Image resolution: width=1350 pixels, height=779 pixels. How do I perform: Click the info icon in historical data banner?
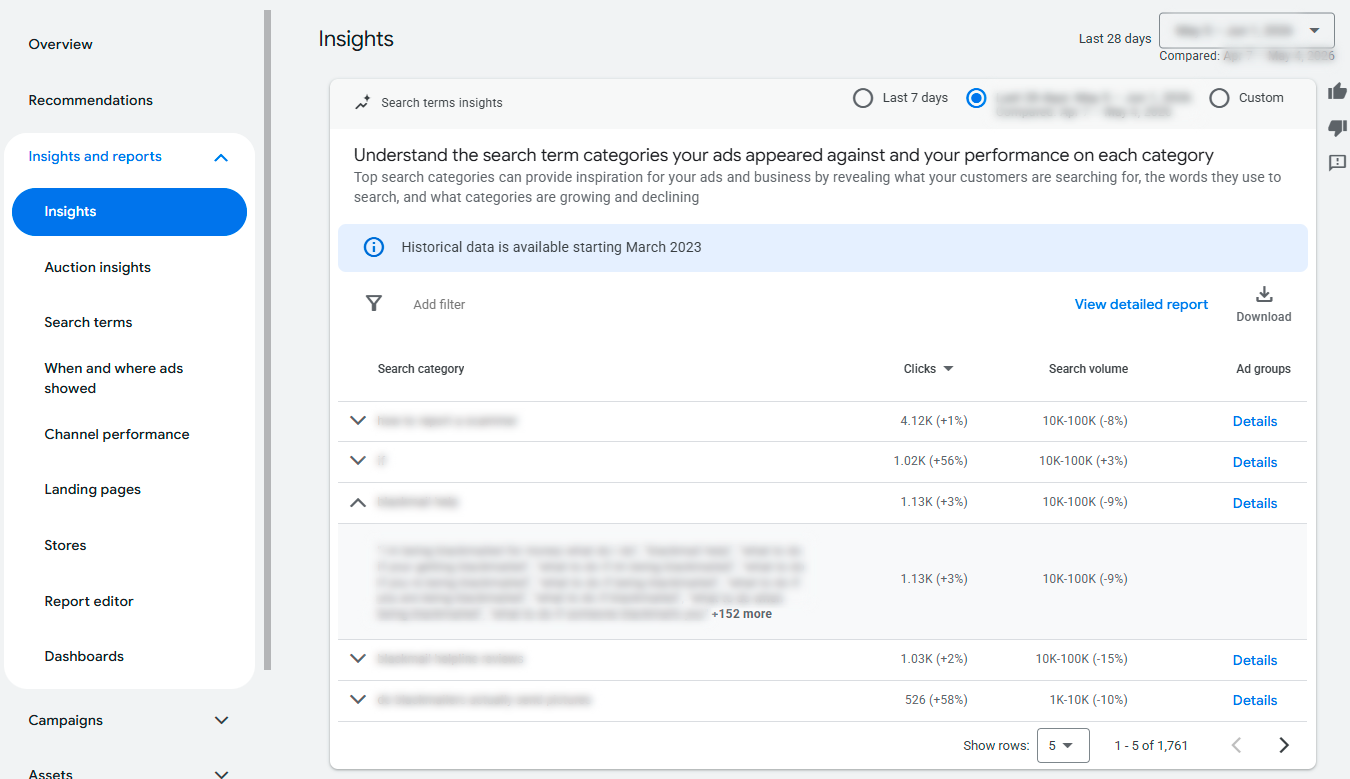click(x=374, y=247)
